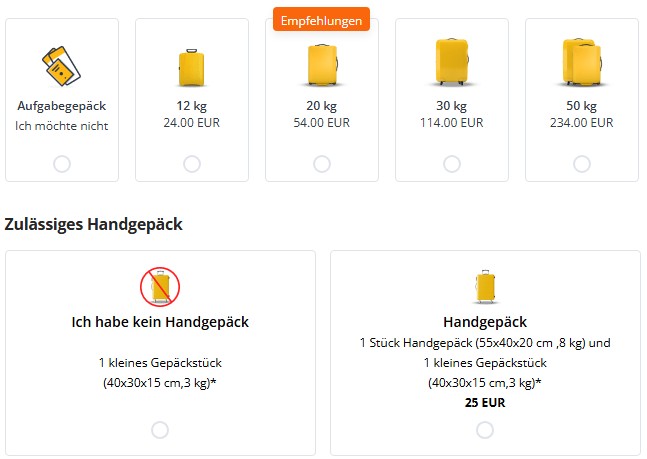Viewport: 647px width, 459px height.
Task: Click the 'Aufgabegepäck' title text
Action: pos(62,106)
